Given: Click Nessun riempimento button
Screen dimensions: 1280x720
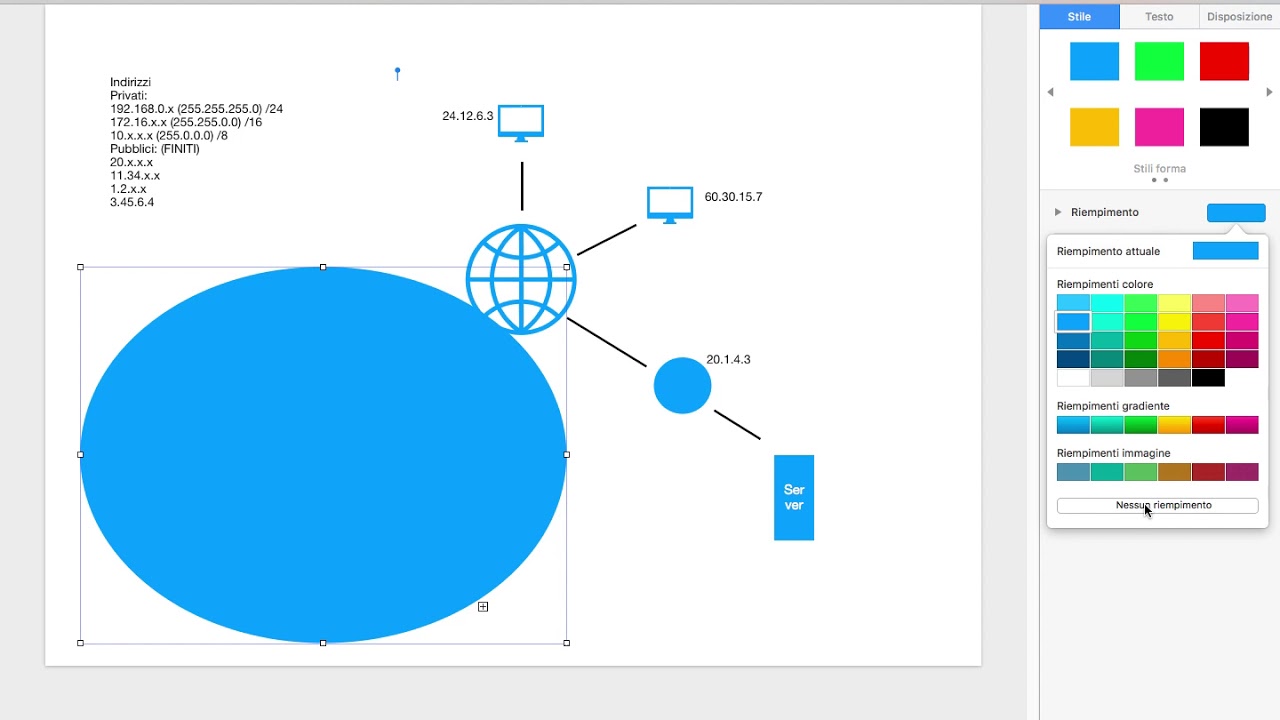Looking at the screenshot, I should pos(1158,506).
